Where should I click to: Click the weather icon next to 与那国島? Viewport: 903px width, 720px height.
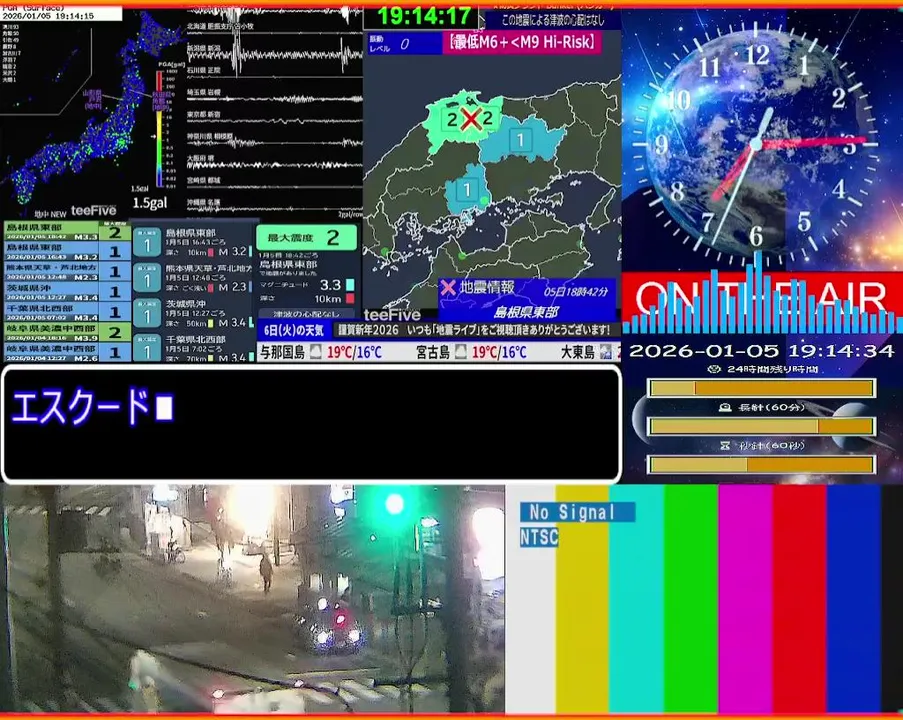click(x=316, y=351)
